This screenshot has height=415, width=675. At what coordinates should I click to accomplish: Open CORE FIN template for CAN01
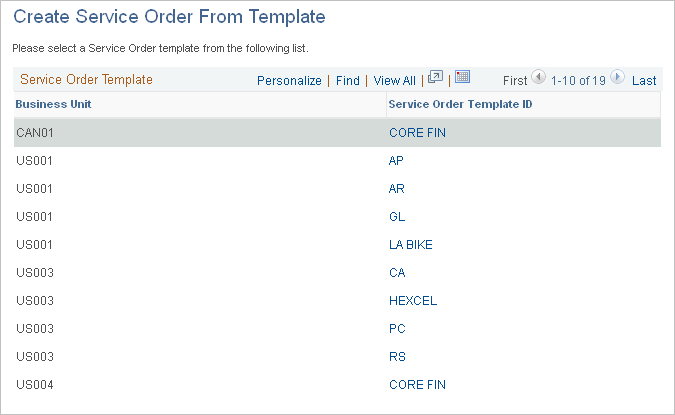417,133
